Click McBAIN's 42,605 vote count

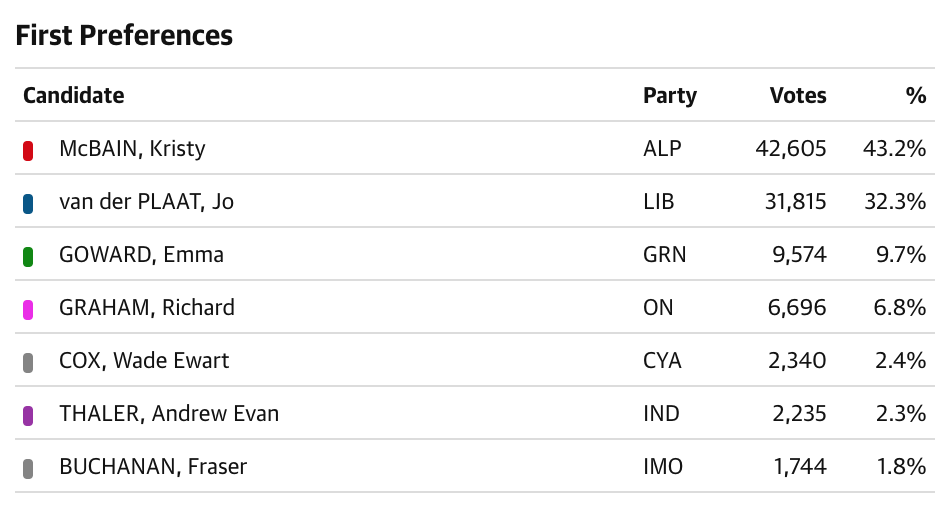[791, 148]
